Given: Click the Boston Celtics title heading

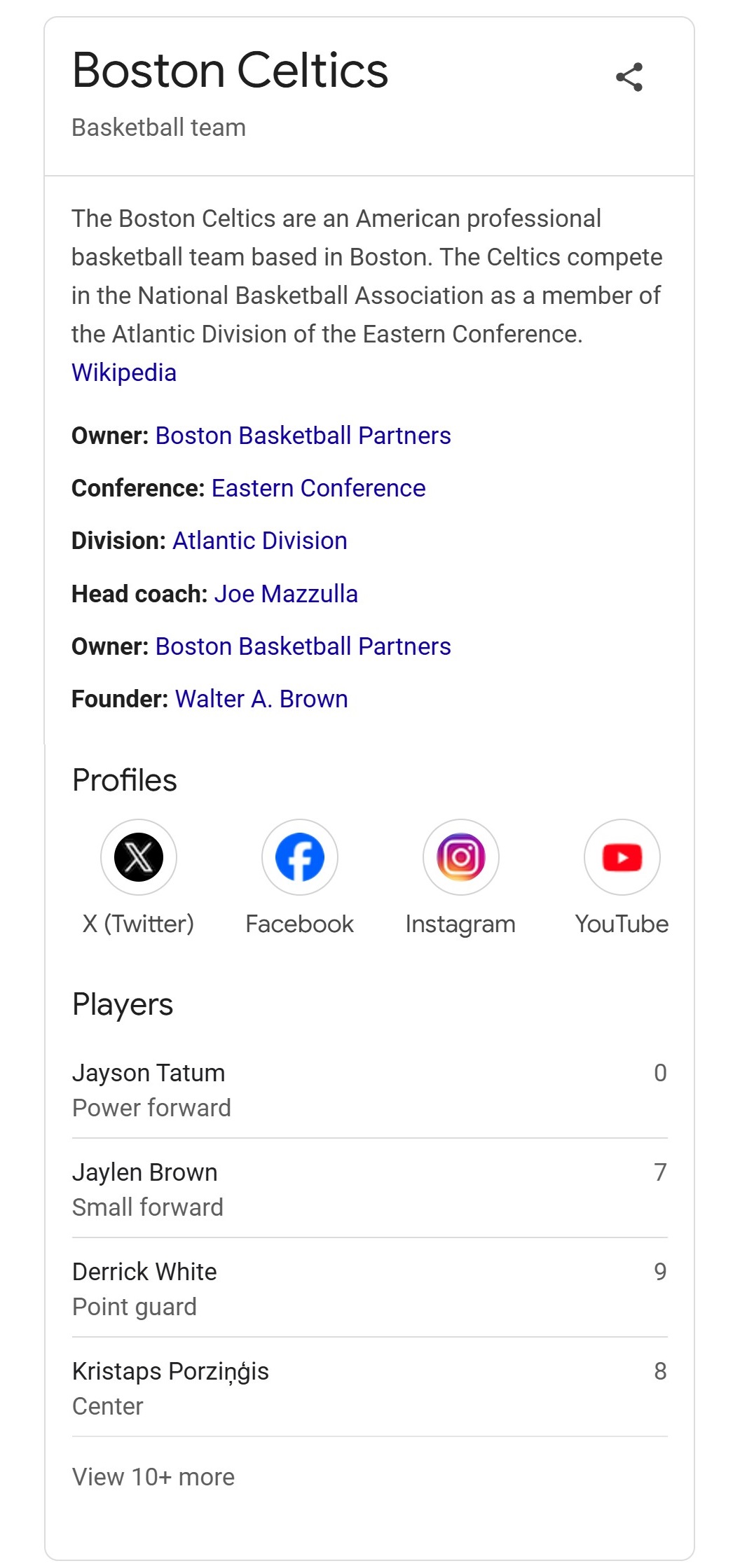Looking at the screenshot, I should pyautogui.click(x=230, y=71).
